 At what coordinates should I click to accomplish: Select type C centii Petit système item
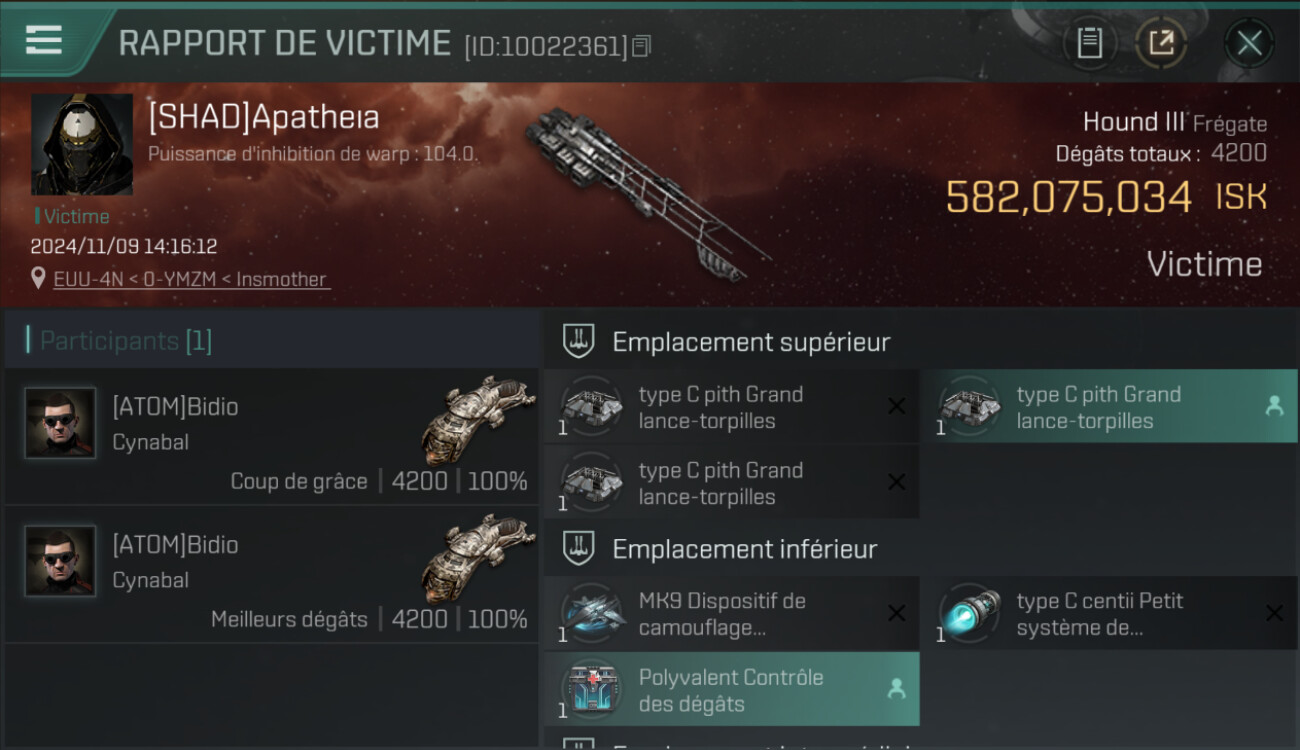point(1109,613)
